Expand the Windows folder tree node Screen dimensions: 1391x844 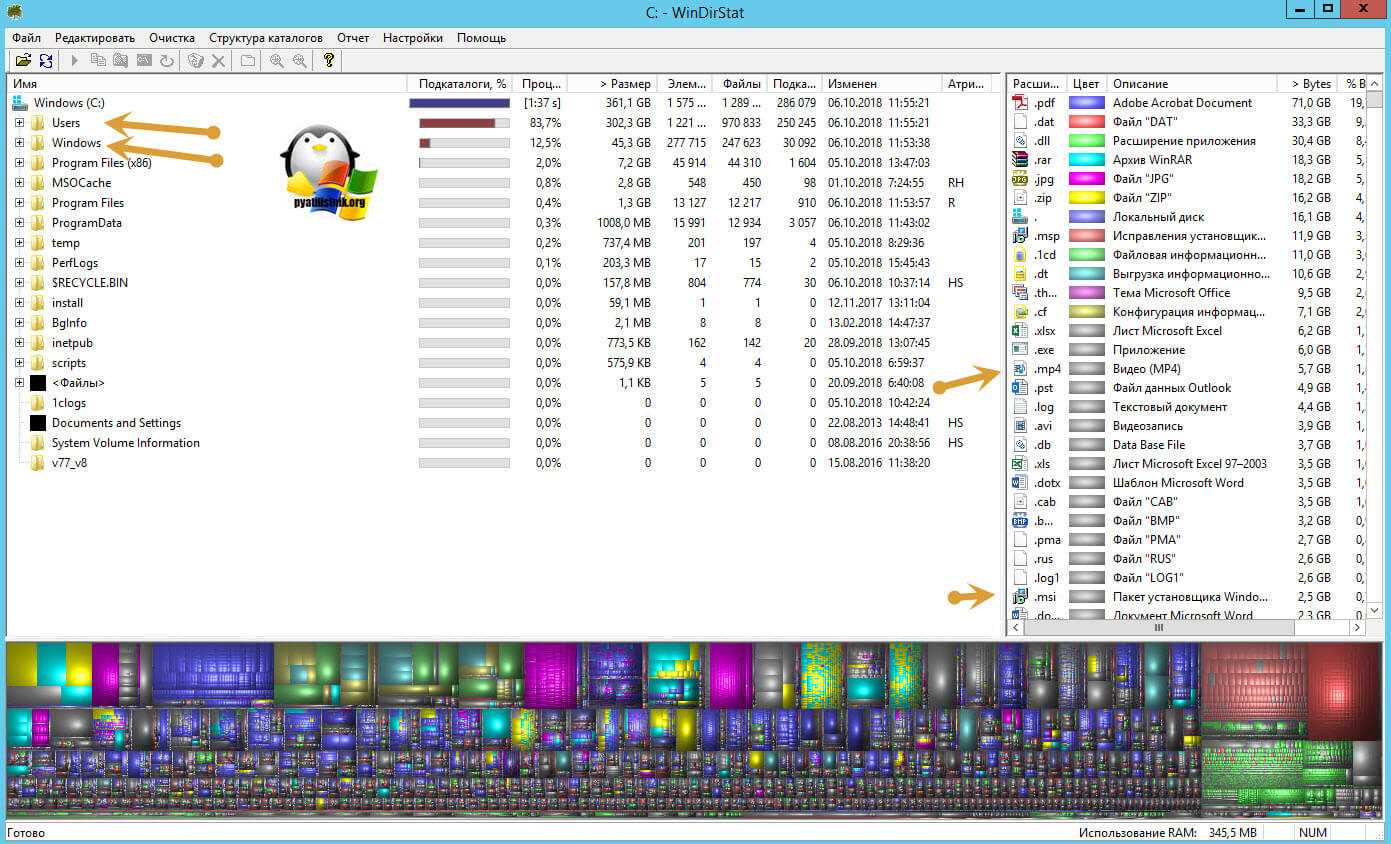(19, 143)
